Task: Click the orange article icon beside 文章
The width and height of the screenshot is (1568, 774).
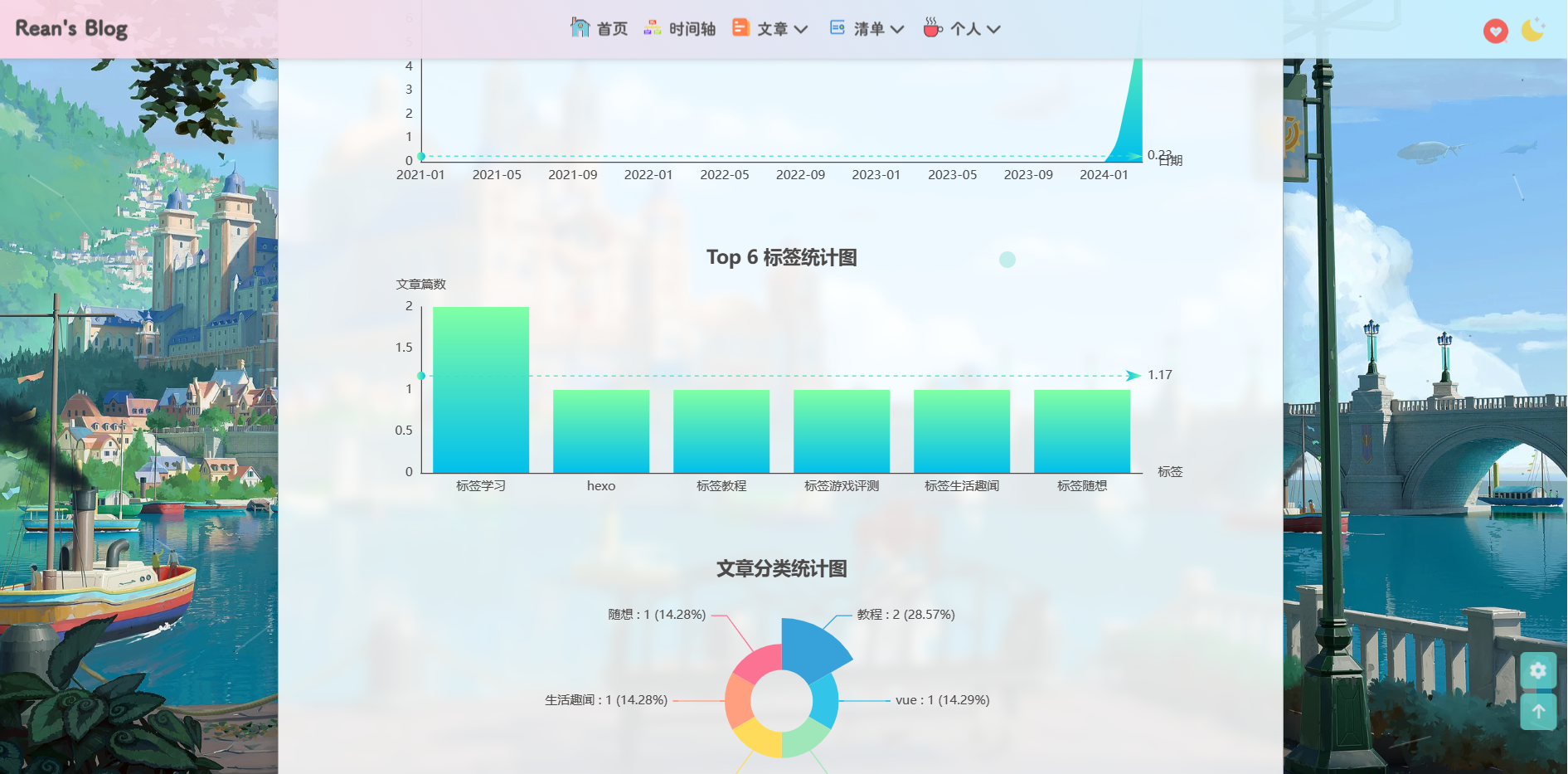Action: (x=740, y=27)
